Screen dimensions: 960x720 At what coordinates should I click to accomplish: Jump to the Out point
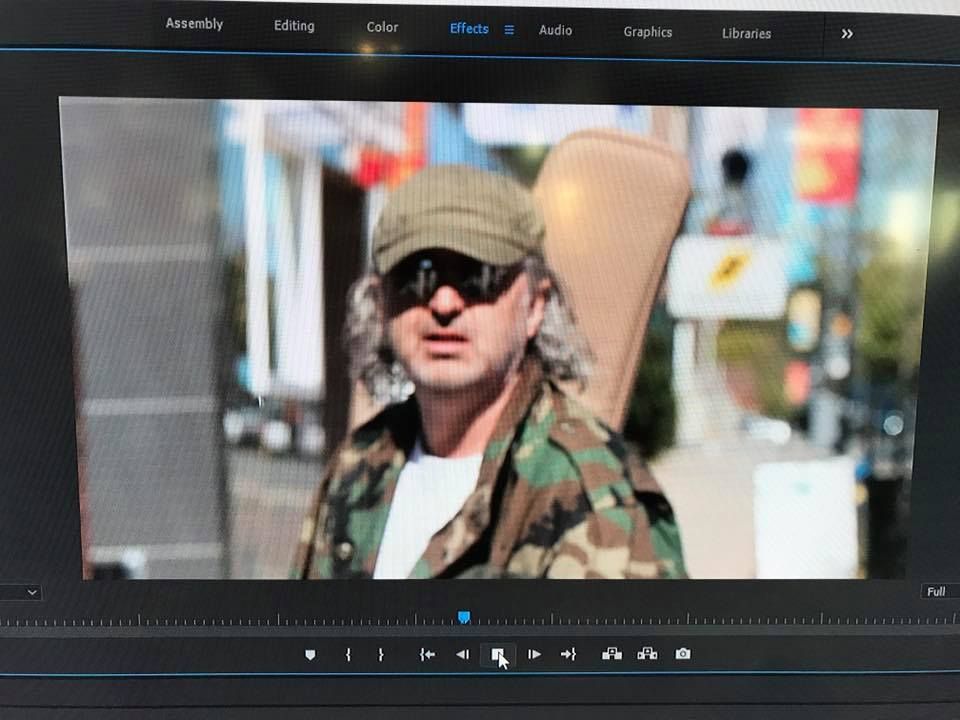[x=568, y=655]
